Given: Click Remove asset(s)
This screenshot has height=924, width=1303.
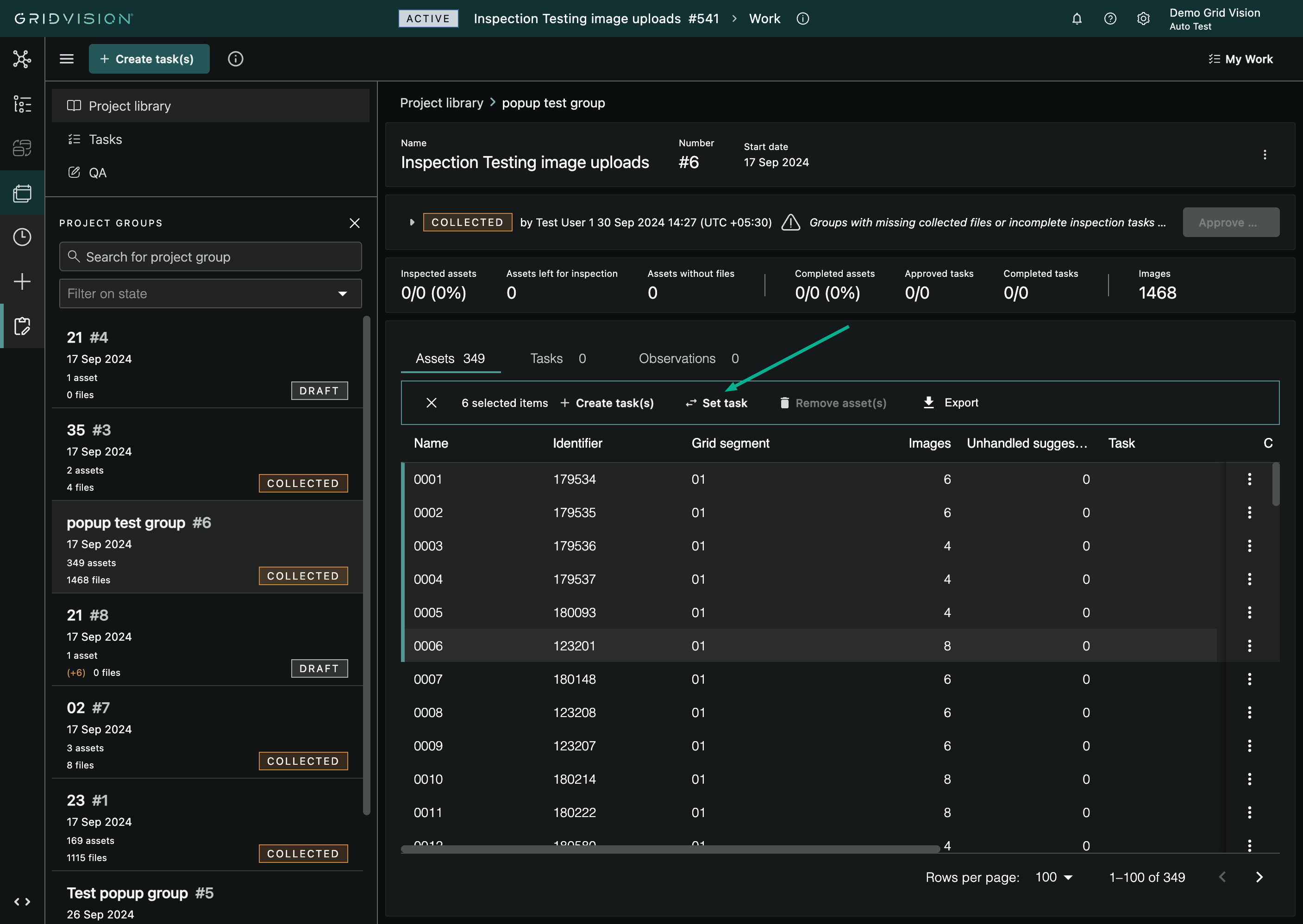Looking at the screenshot, I should coord(833,403).
